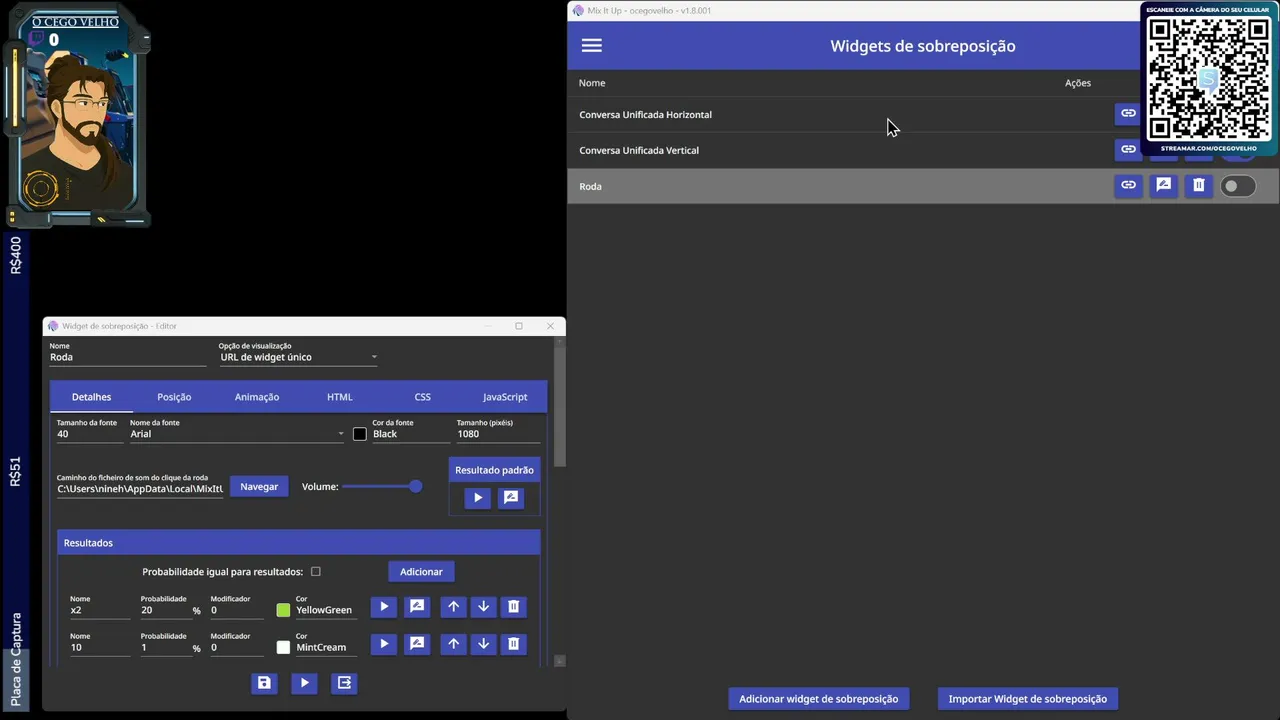Click the widget Nome field containing Roda
The height and width of the screenshot is (720, 1280).
tap(128, 357)
